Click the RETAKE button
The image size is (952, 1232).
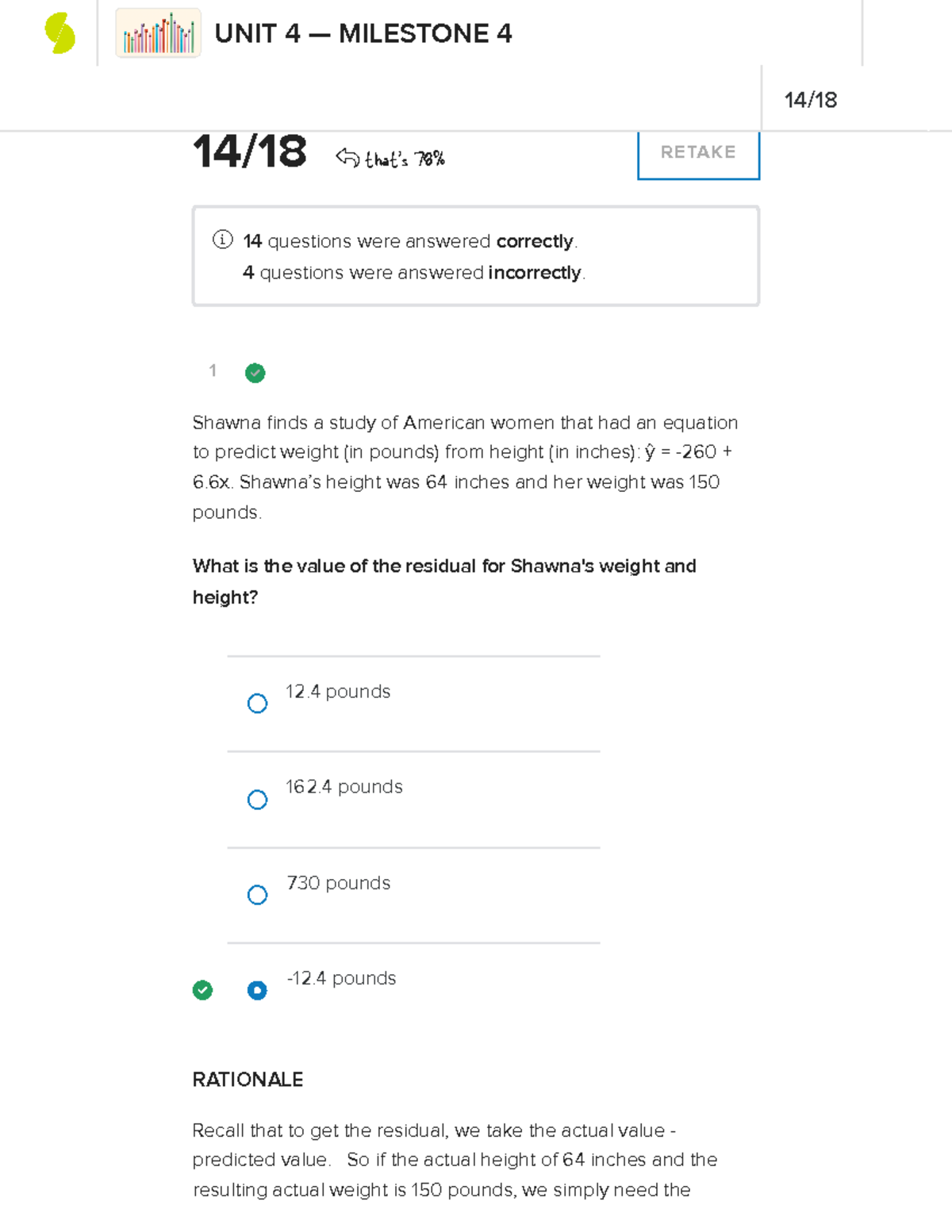point(697,152)
